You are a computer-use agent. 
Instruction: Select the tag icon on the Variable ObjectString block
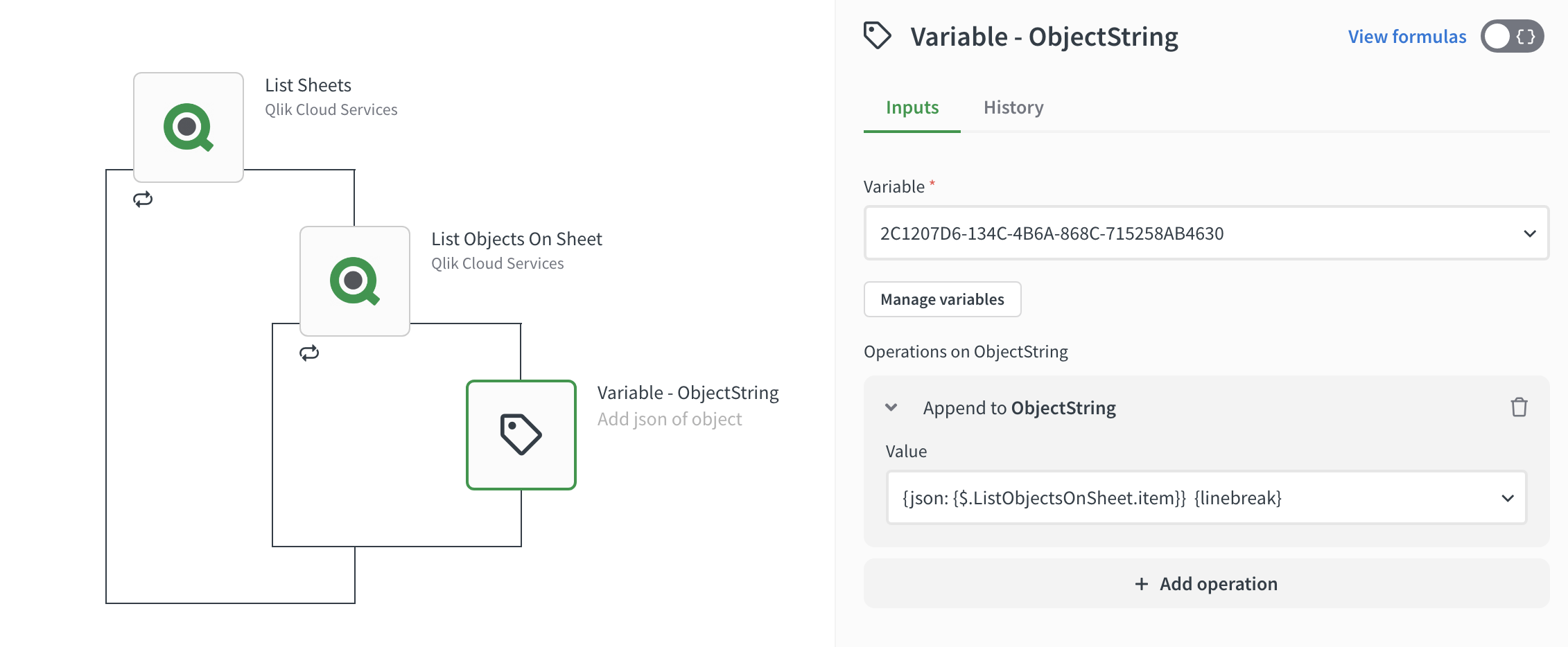tap(521, 434)
